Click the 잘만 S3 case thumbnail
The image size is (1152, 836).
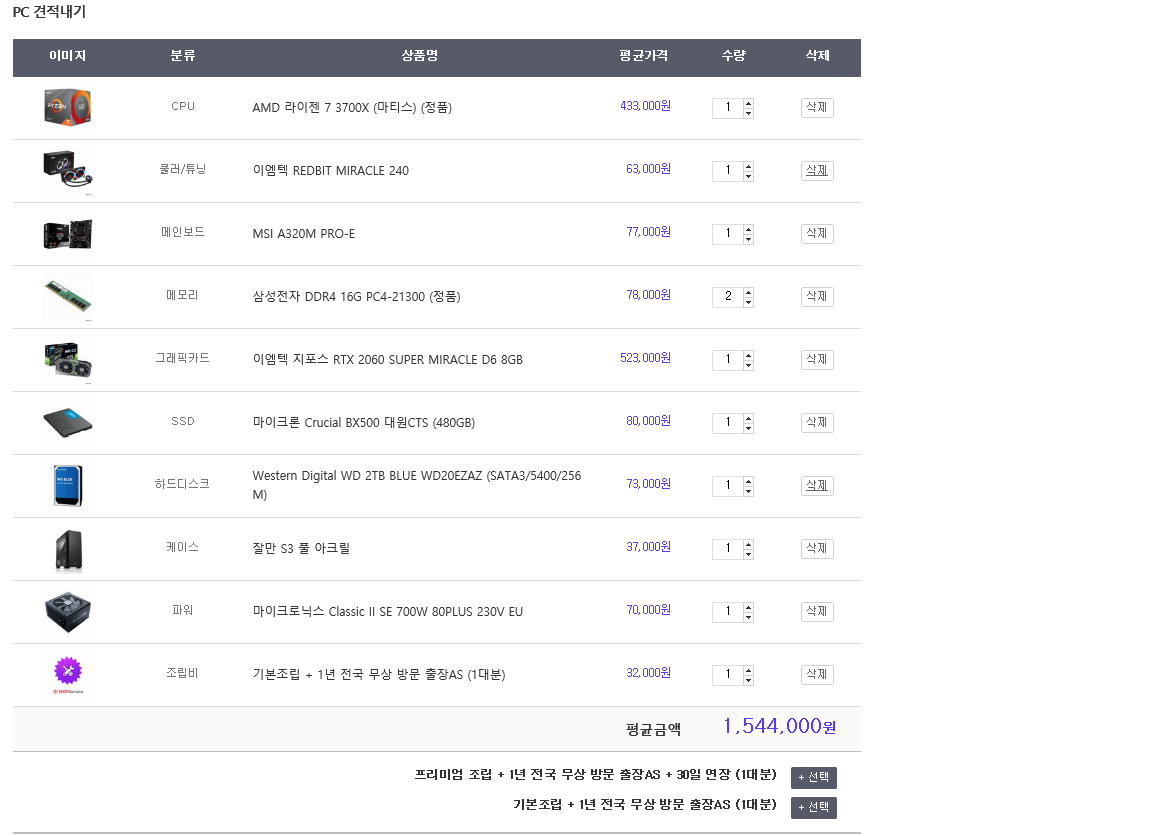click(x=69, y=549)
